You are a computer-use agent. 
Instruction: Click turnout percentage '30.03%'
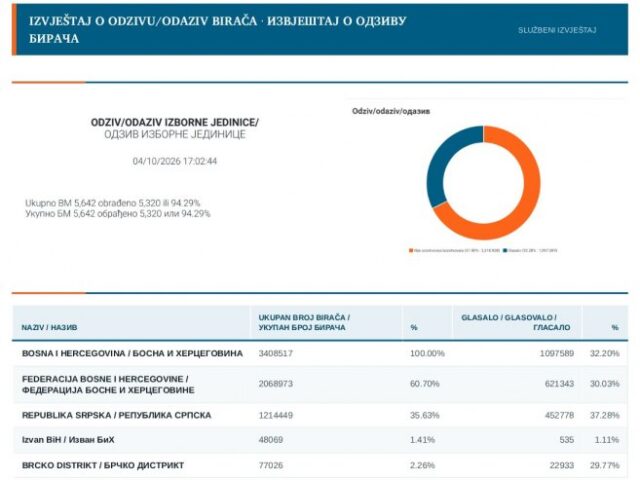(604, 384)
